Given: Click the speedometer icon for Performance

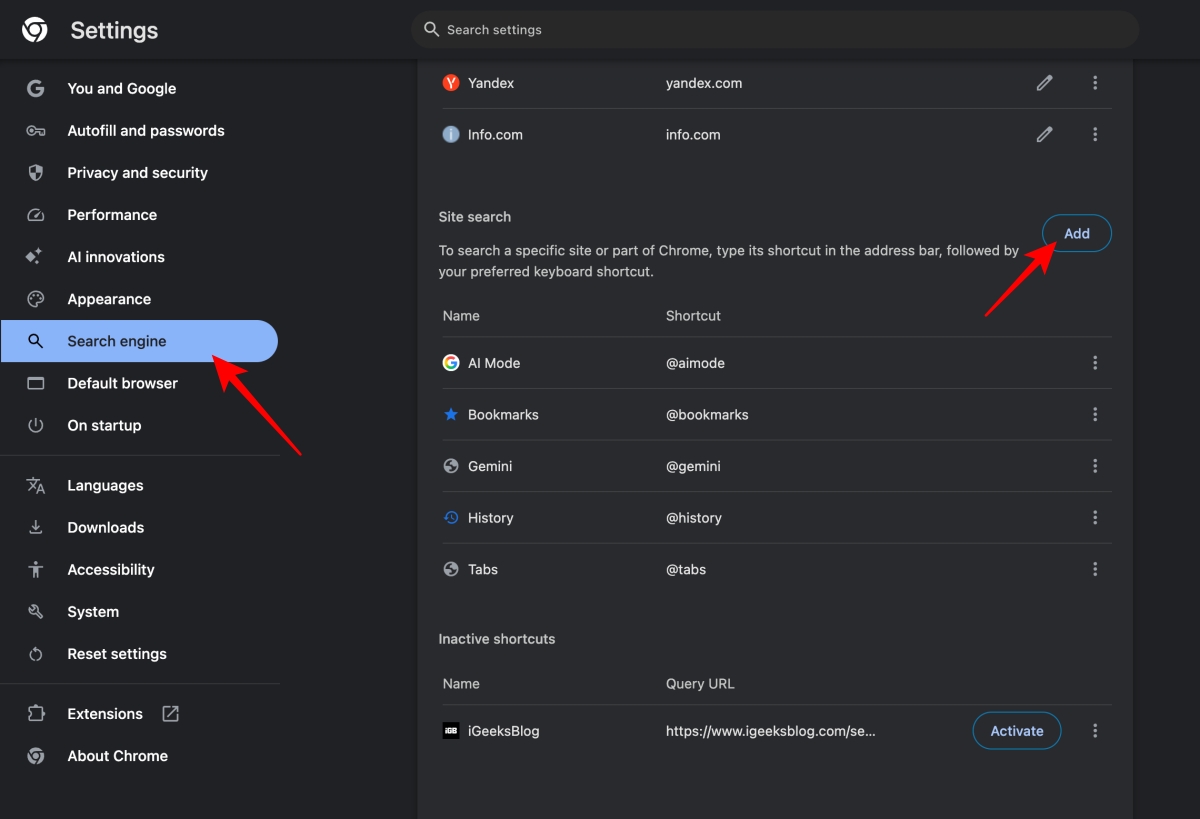Looking at the screenshot, I should pos(36,215).
